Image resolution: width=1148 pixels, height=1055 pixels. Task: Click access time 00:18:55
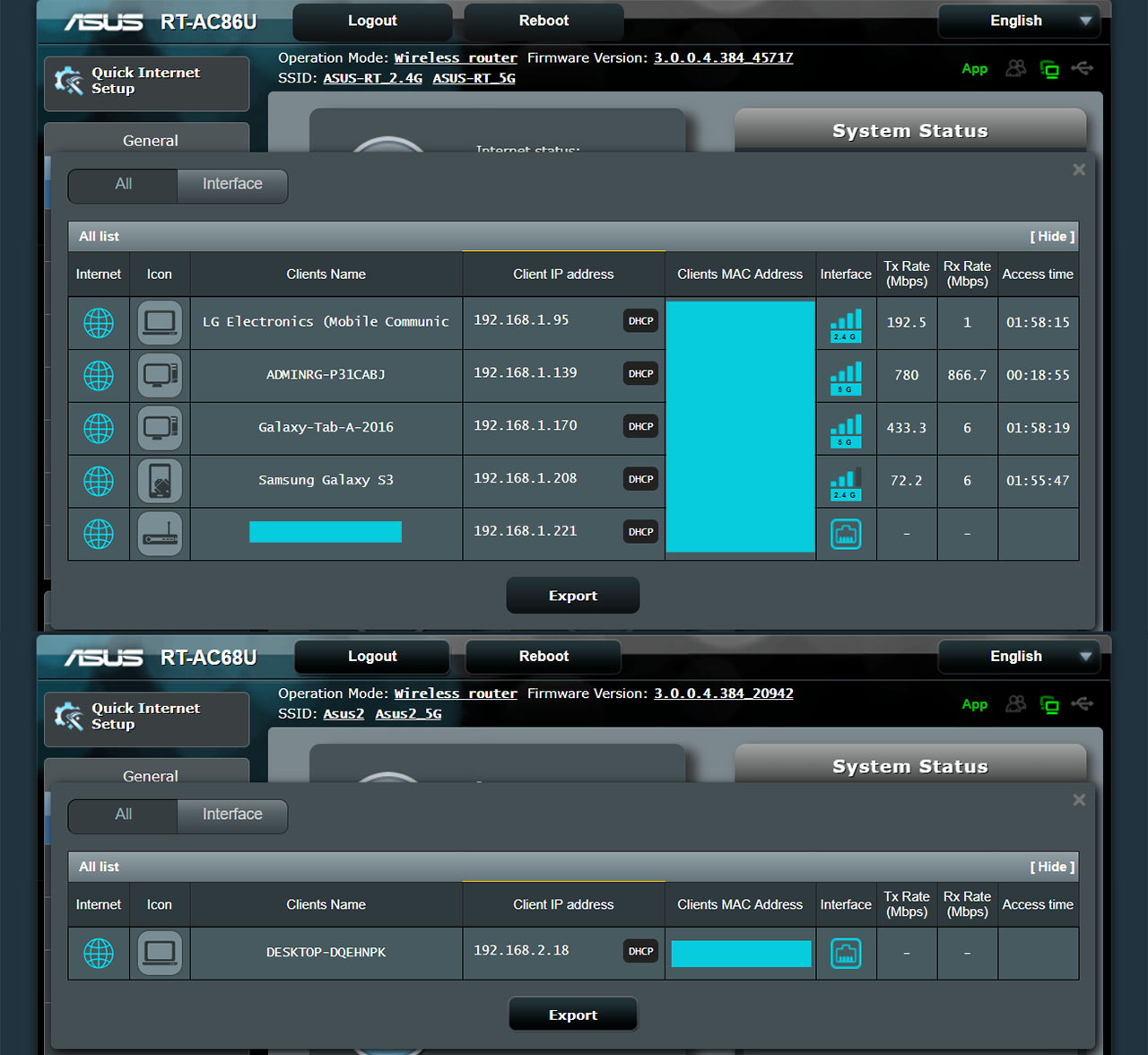1038,376
